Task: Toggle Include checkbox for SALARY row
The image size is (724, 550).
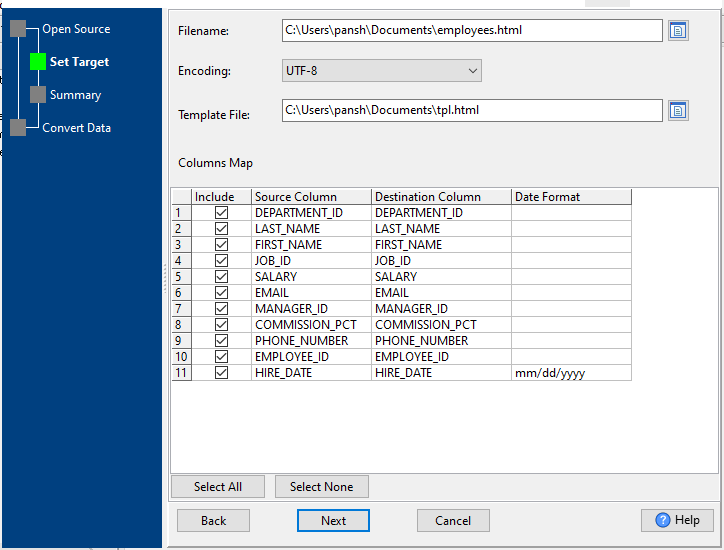Action: coord(221,277)
